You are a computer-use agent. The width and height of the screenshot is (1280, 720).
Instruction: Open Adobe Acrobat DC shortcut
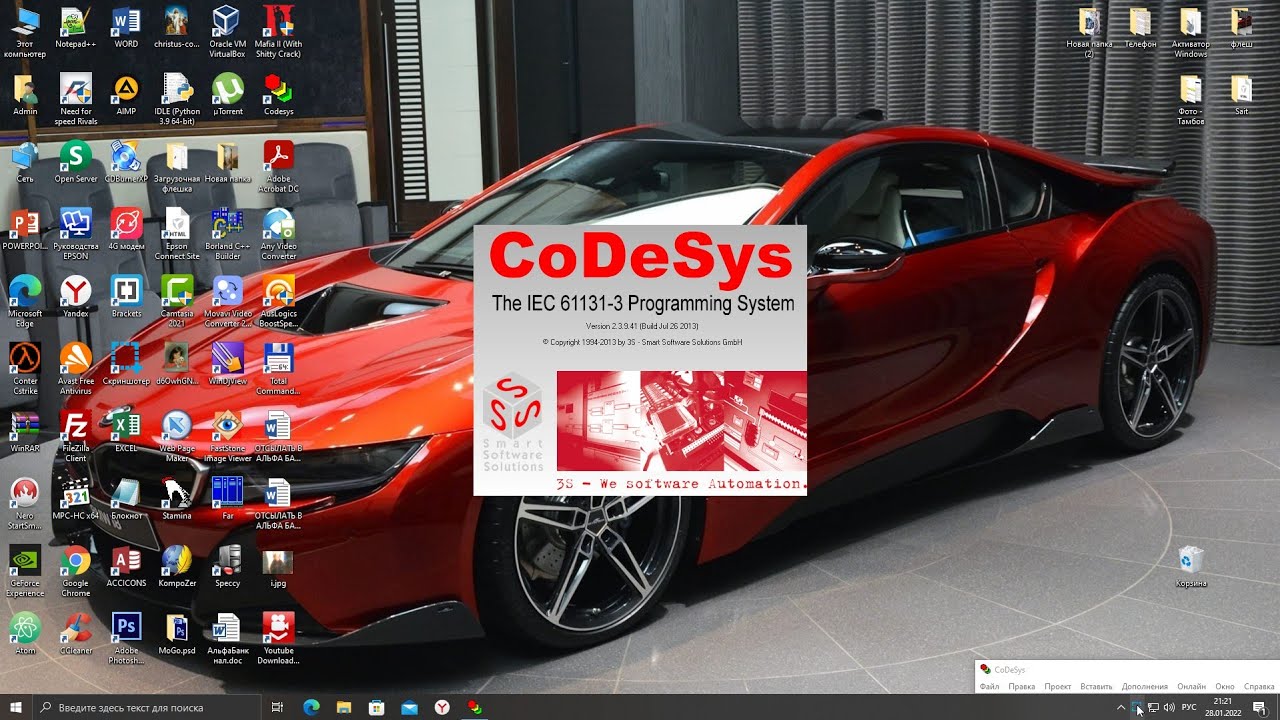click(278, 168)
